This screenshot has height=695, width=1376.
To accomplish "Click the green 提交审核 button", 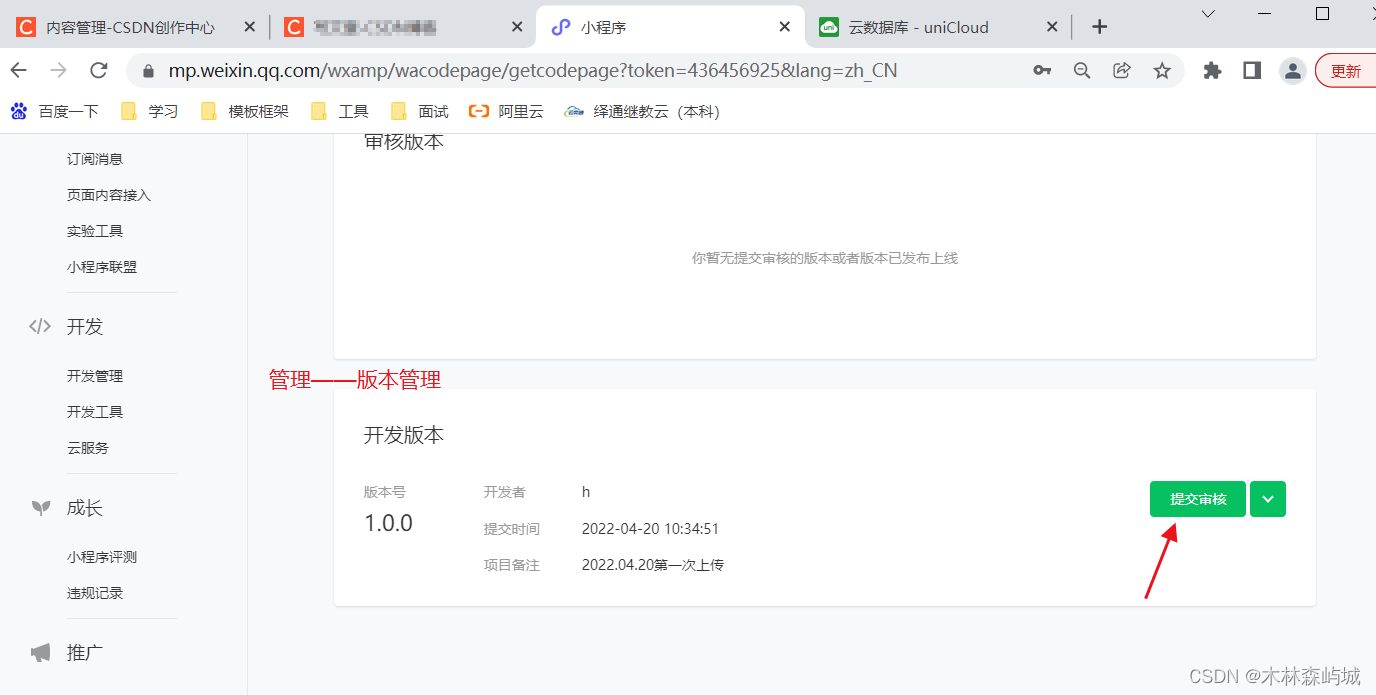I will tap(1197, 499).
